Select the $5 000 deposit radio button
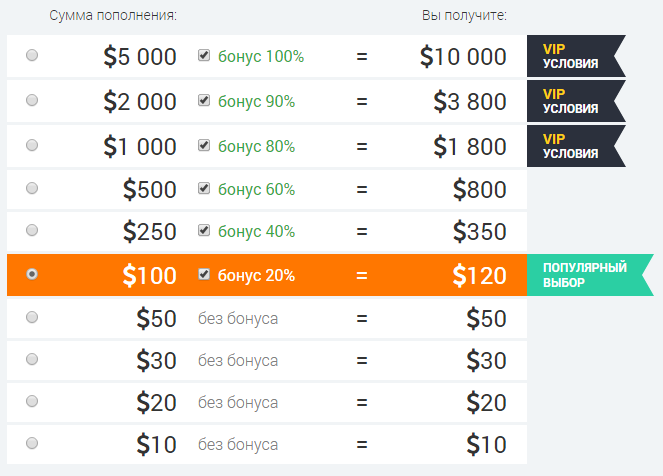663x476 pixels. coord(32,55)
